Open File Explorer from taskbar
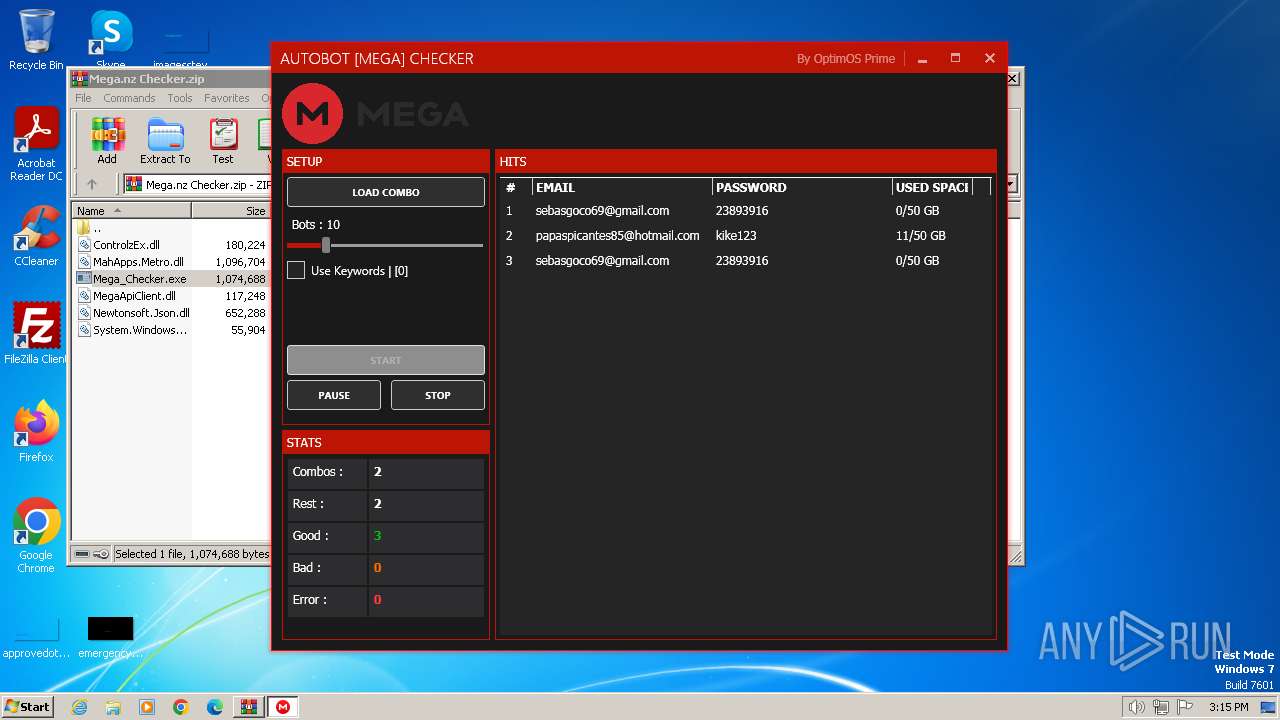This screenshot has height=720, width=1280. point(113,707)
